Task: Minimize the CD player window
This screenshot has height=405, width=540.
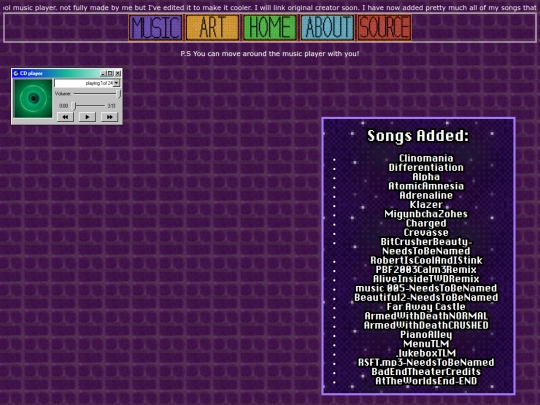Action: [103, 73]
